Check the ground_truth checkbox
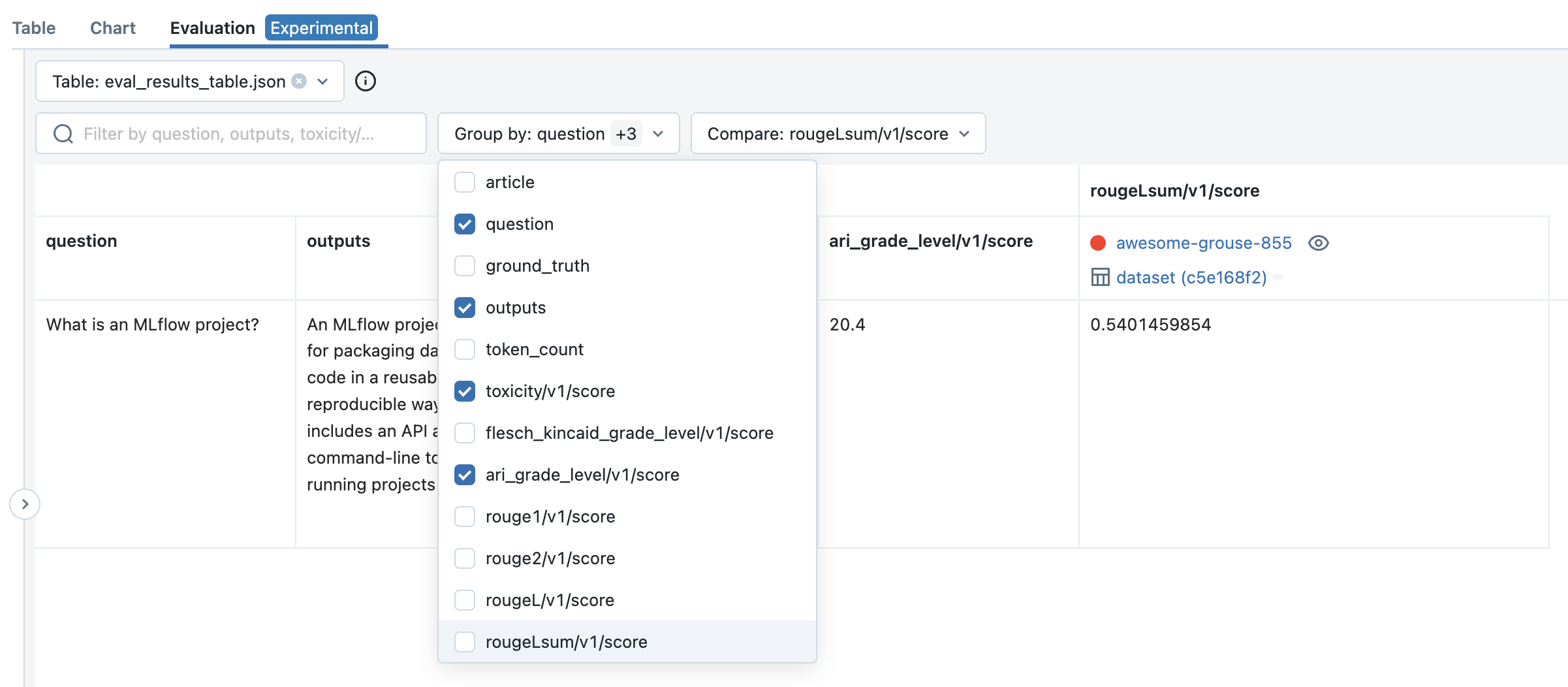The height and width of the screenshot is (687, 1568). (464, 265)
